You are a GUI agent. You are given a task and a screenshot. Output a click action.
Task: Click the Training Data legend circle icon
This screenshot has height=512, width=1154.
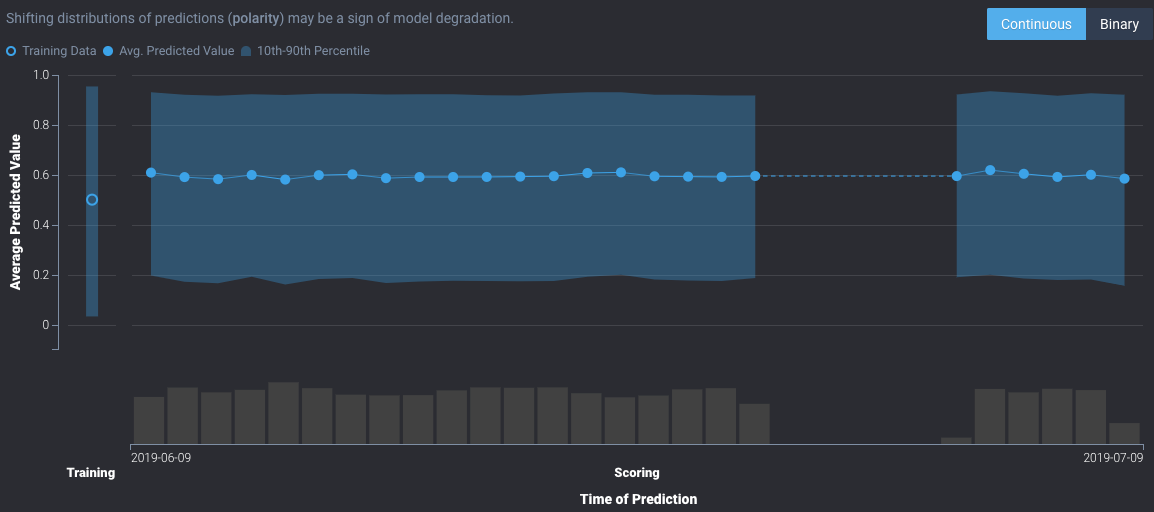pos(11,51)
